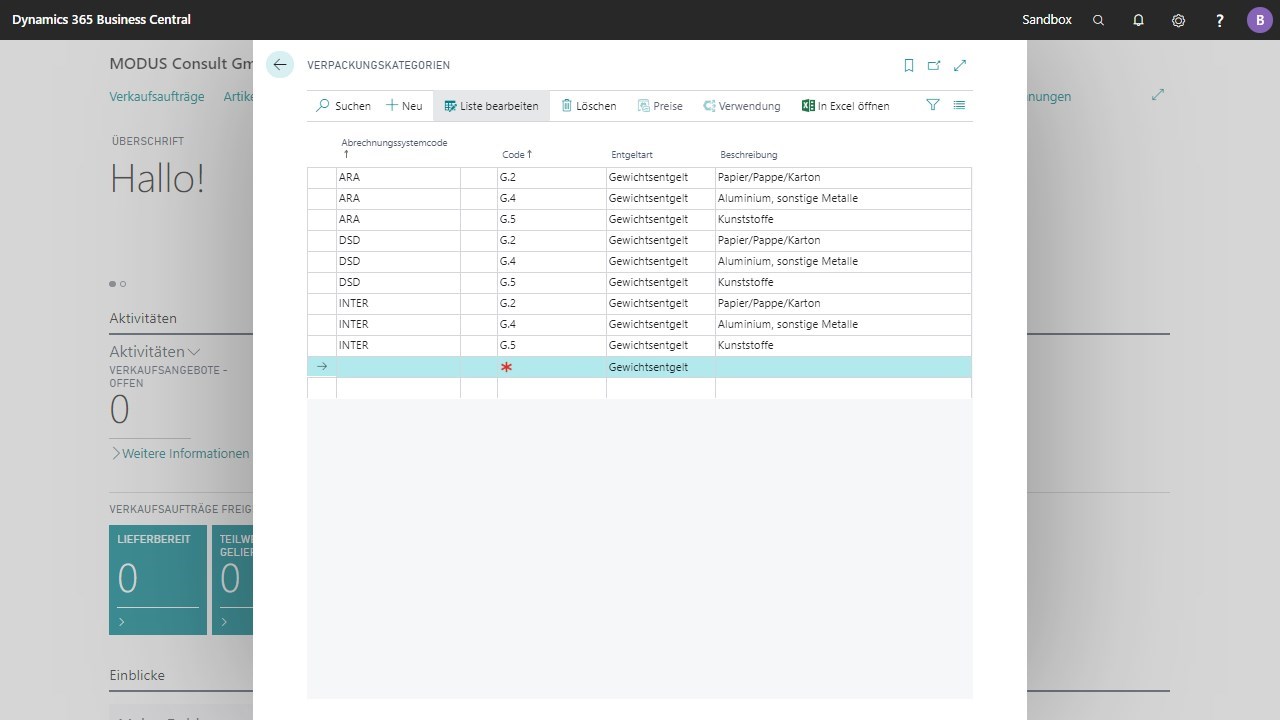Open Beschreibung column header menu
The height and width of the screenshot is (720, 1280).
click(x=748, y=155)
